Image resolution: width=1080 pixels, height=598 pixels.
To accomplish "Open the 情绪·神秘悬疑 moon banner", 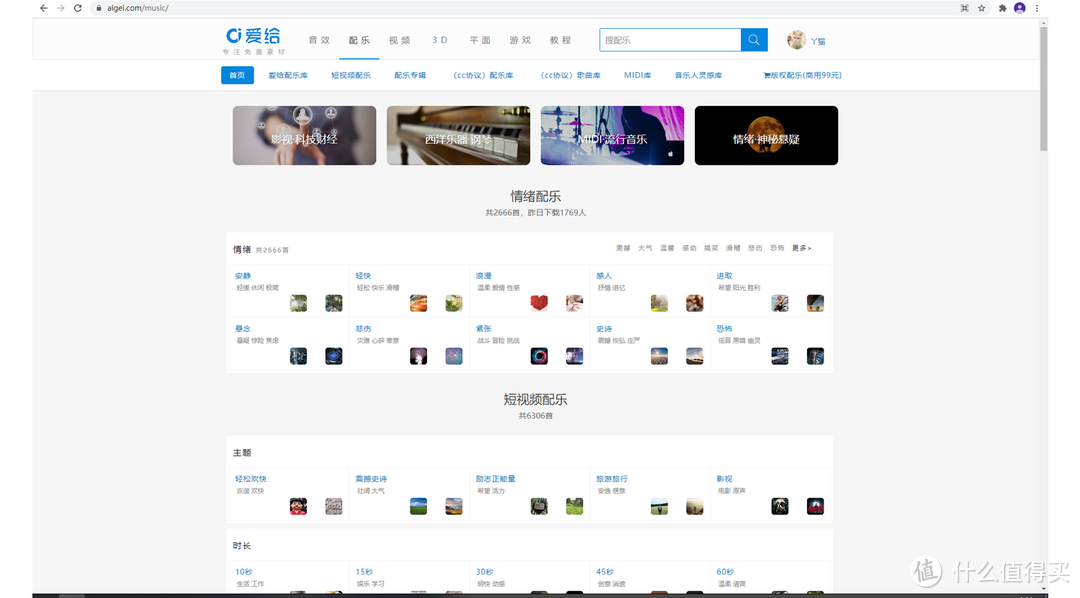I will (x=767, y=136).
